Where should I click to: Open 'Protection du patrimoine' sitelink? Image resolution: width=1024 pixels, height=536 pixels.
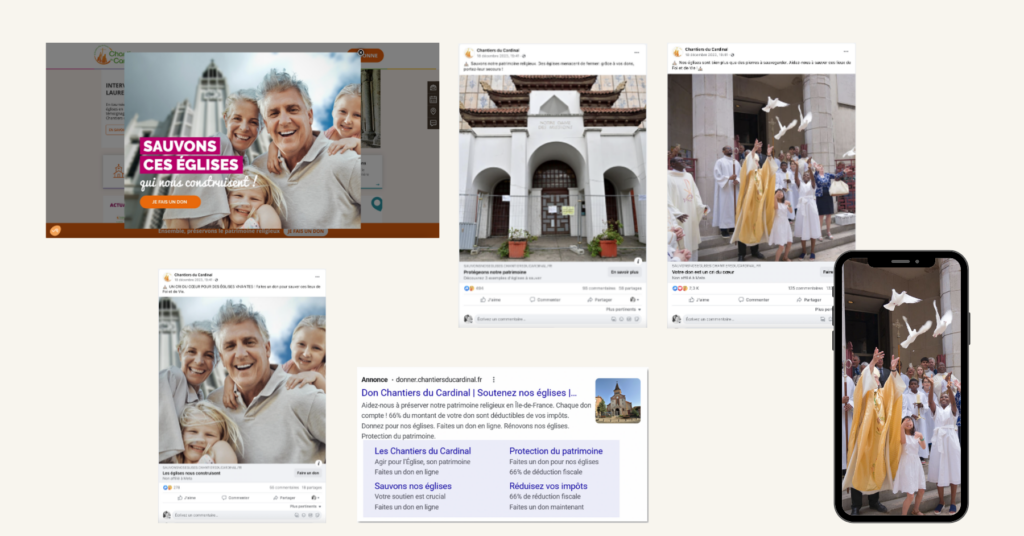click(x=556, y=451)
